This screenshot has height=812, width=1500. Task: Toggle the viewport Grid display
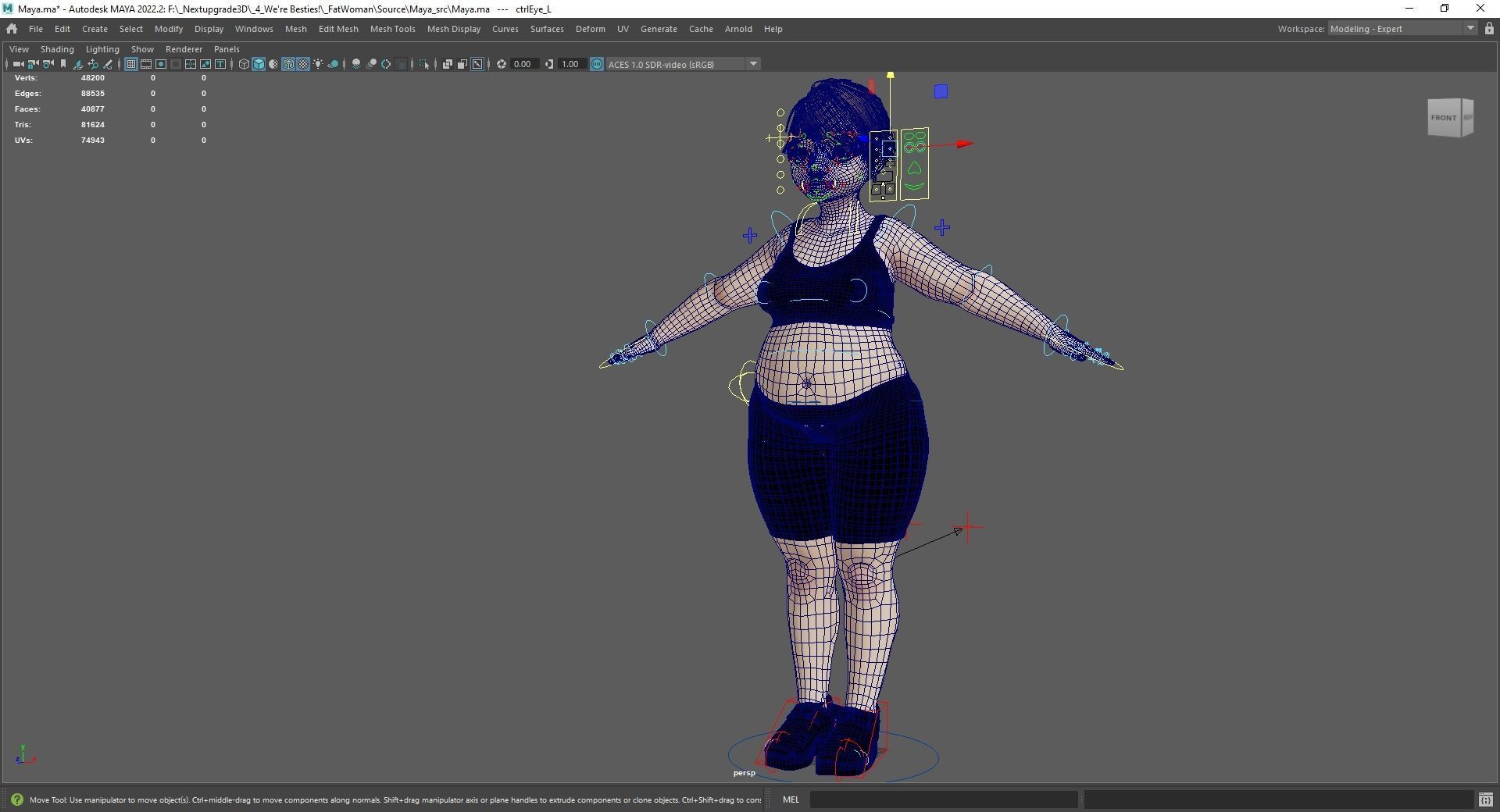tap(131, 64)
